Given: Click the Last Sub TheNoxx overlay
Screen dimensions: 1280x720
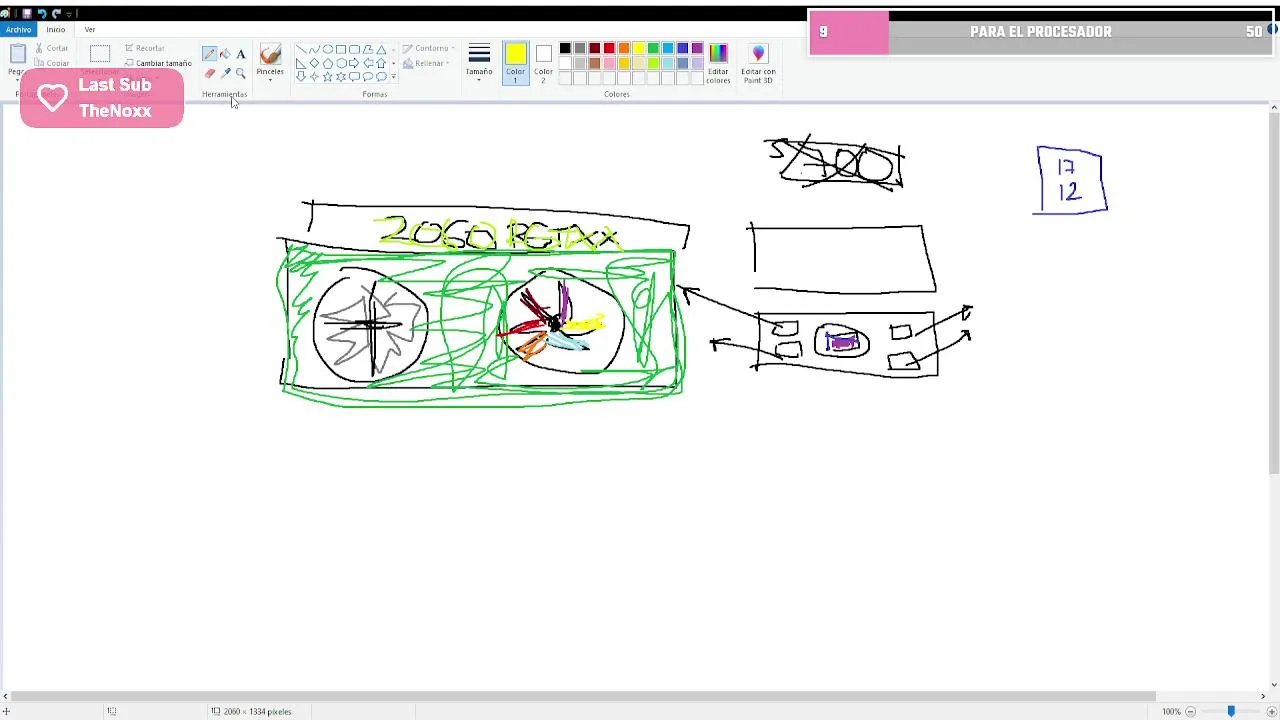Looking at the screenshot, I should coord(102,98).
